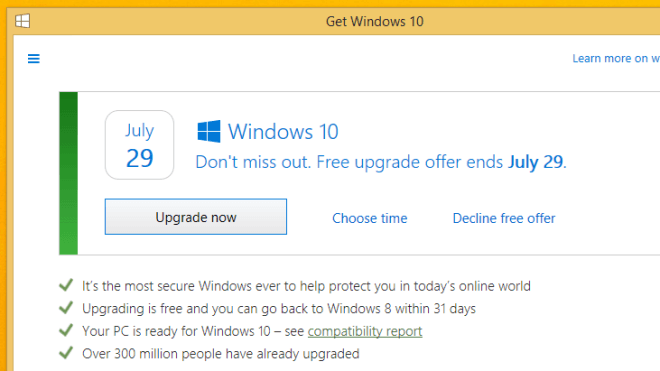Open the compatibility report link
This screenshot has width=660, height=371.
coord(365,331)
